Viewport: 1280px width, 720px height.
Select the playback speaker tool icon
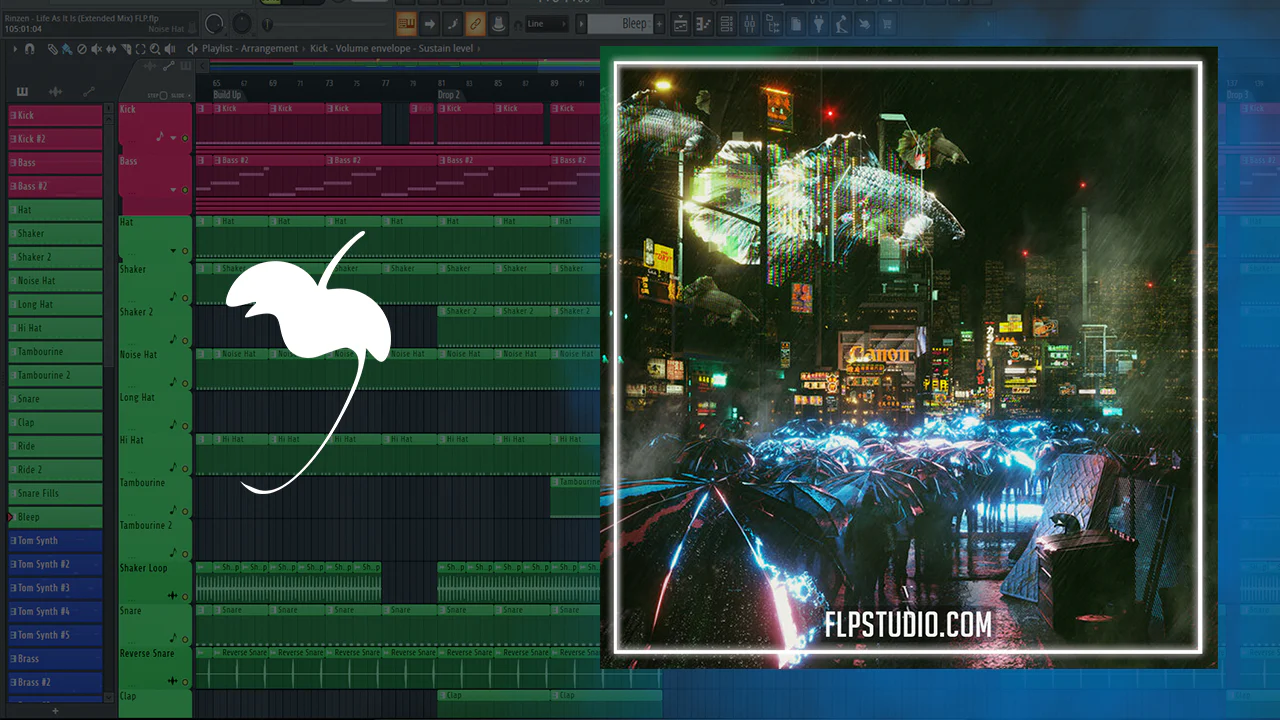168,48
